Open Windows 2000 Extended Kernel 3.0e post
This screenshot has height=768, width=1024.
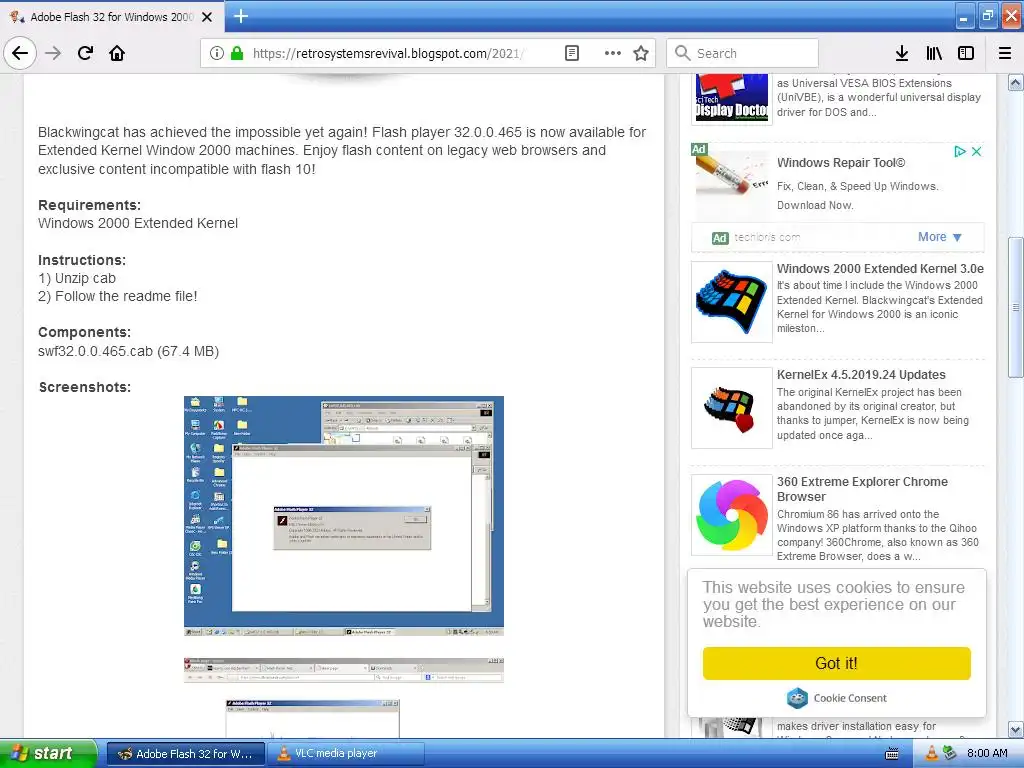coord(880,268)
